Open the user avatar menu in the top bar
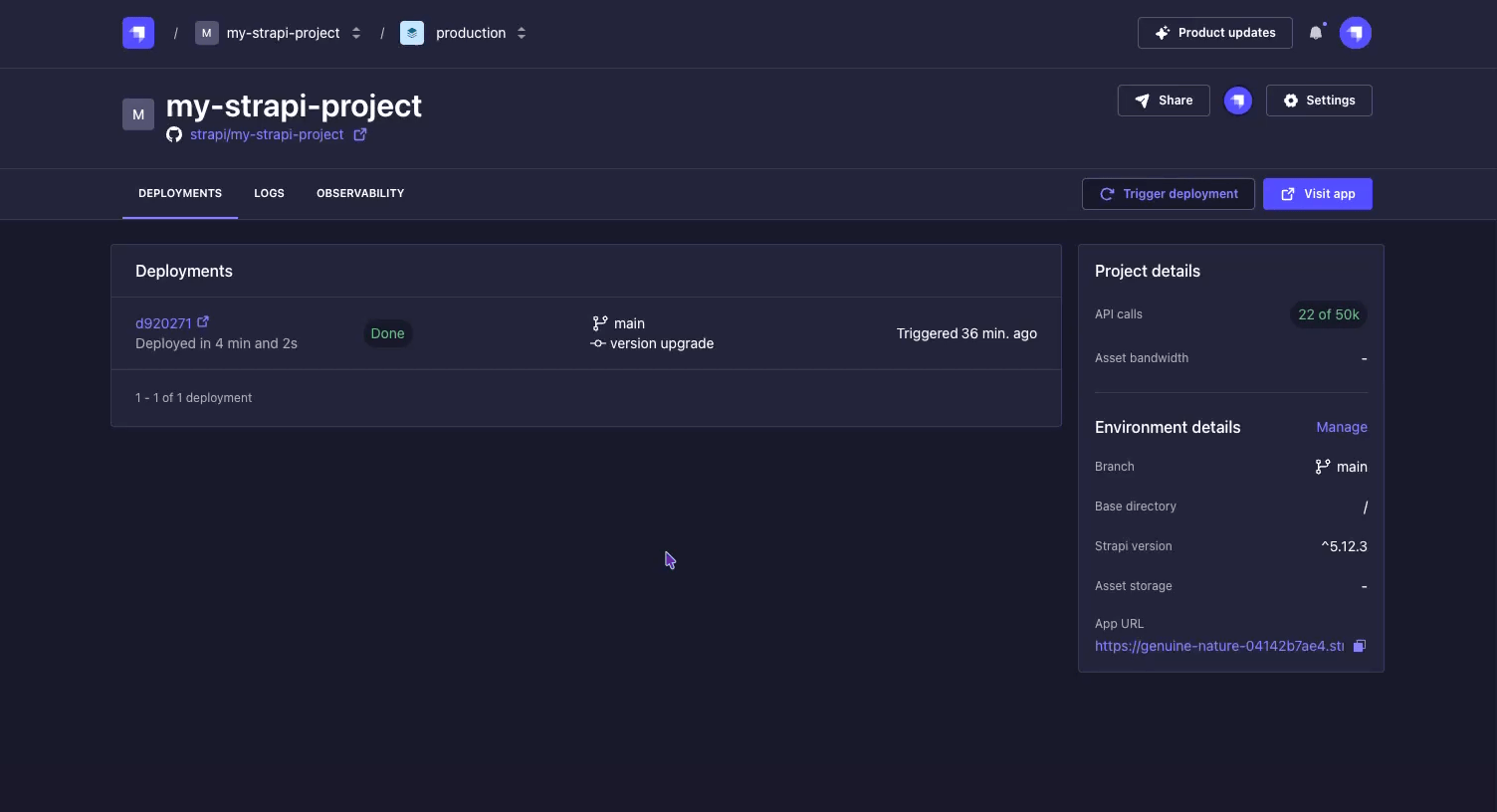 coord(1356,33)
